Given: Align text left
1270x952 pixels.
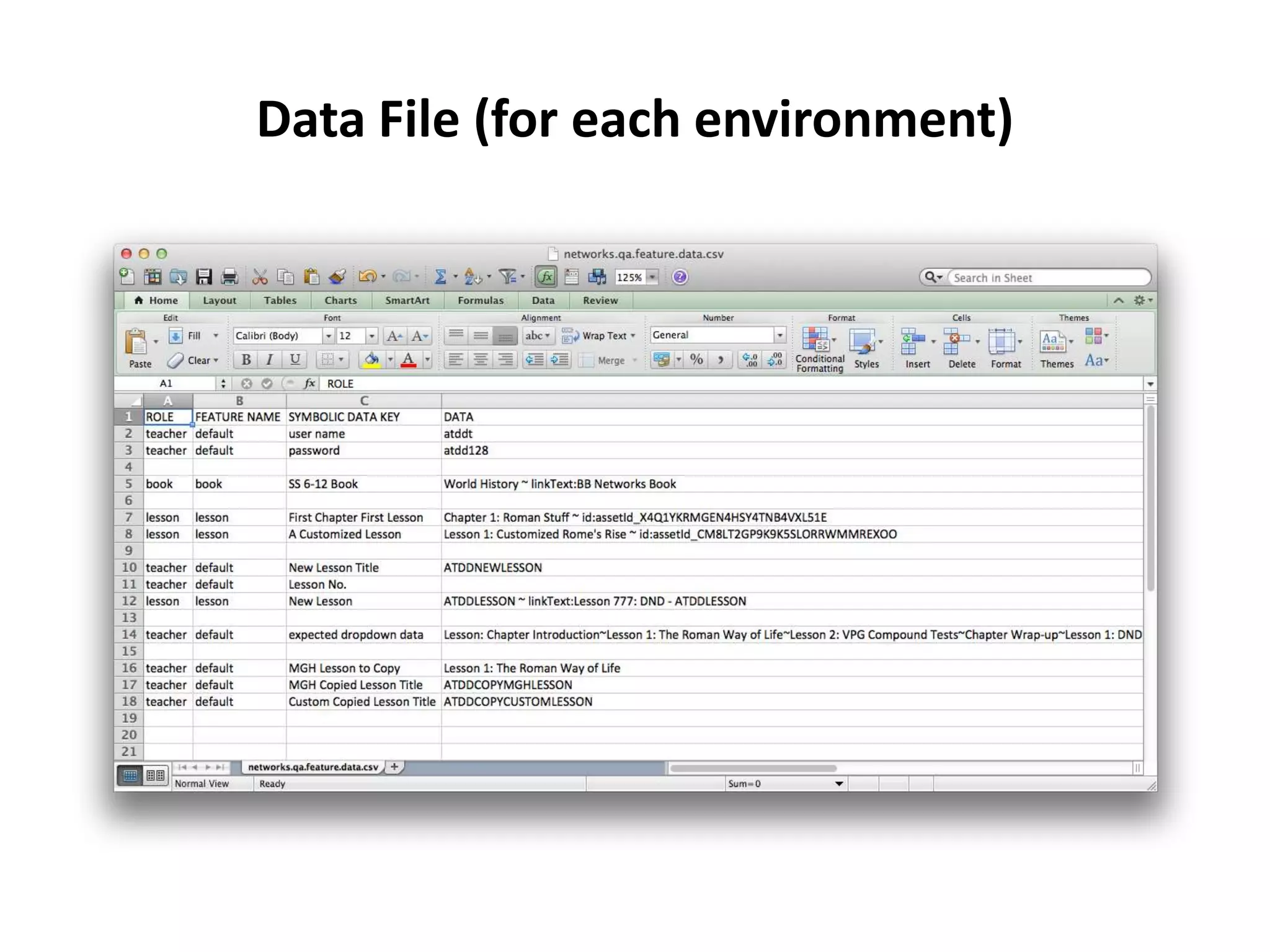Looking at the screenshot, I should tap(456, 359).
